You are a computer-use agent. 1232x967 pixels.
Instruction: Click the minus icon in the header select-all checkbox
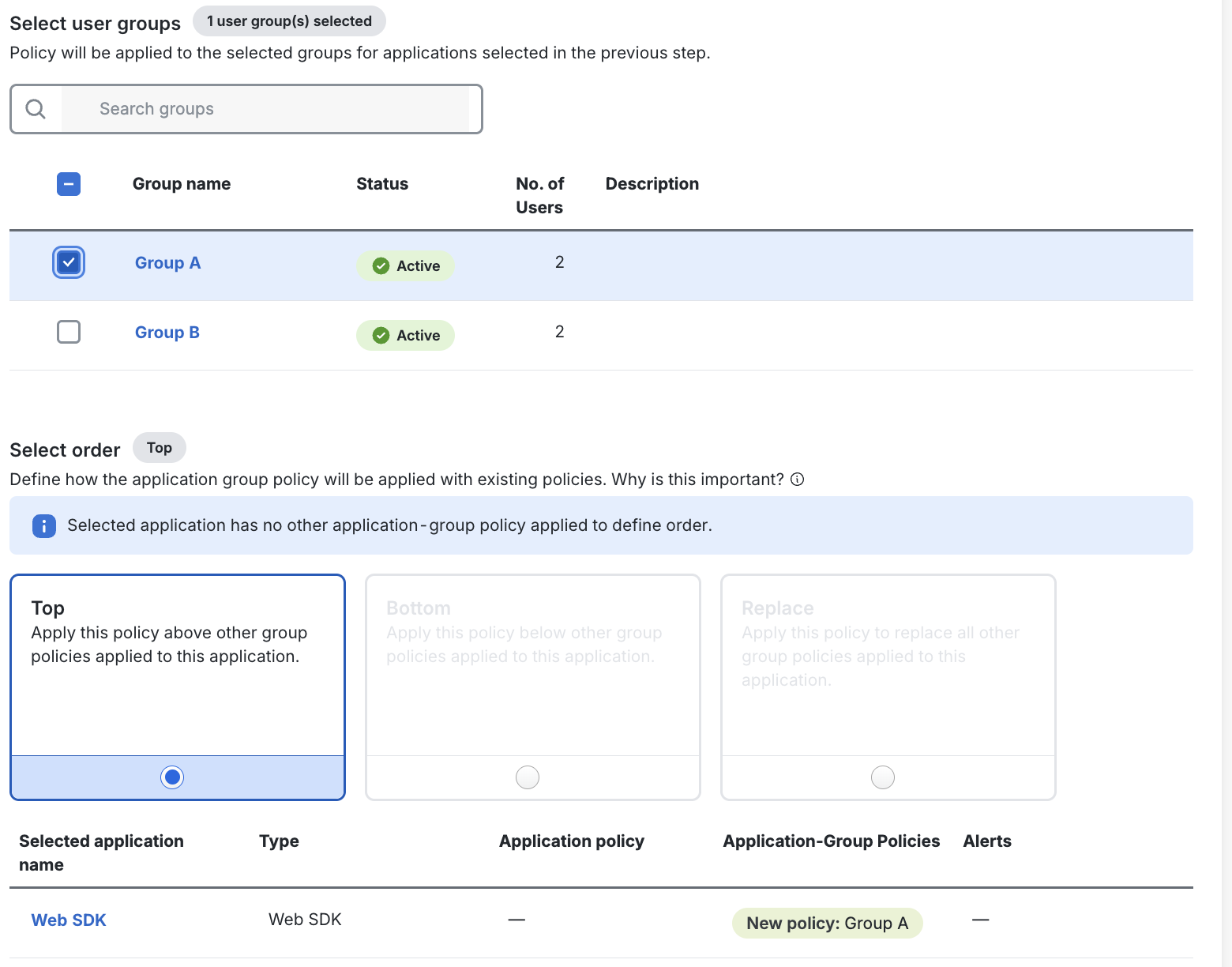[69, 183]
